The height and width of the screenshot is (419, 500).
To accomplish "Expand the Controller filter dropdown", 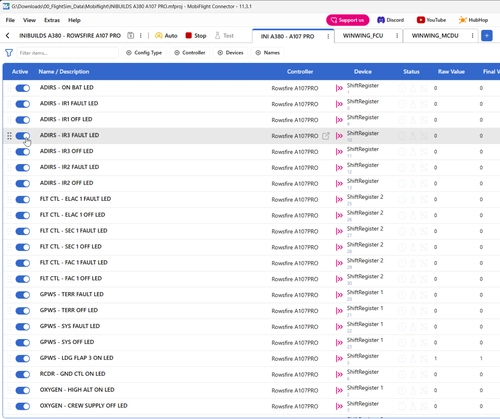I will [190, 53].
